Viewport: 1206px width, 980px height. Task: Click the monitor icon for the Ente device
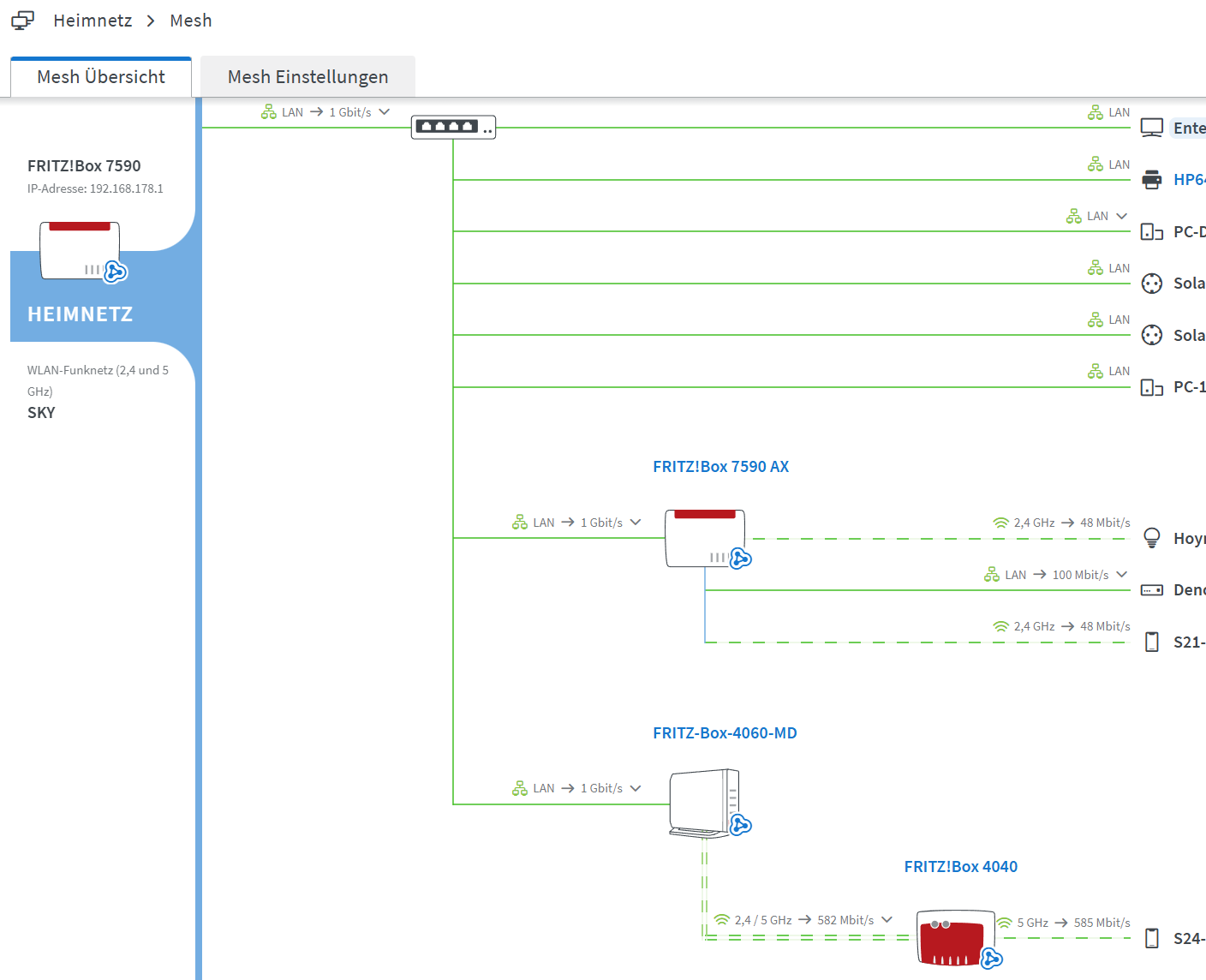click(1152, 128)
